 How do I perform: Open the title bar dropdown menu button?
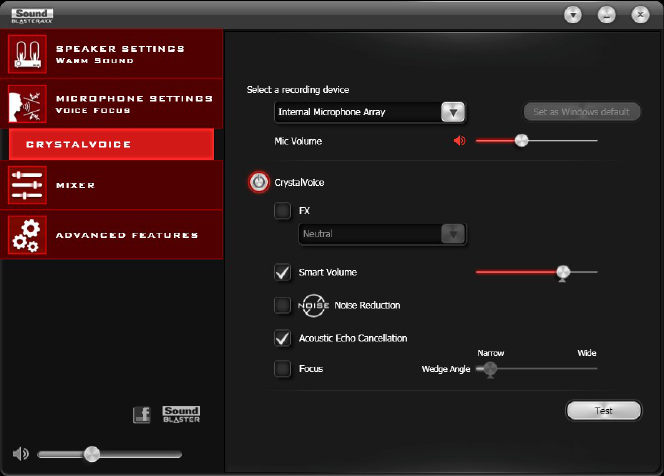(573, 15)
